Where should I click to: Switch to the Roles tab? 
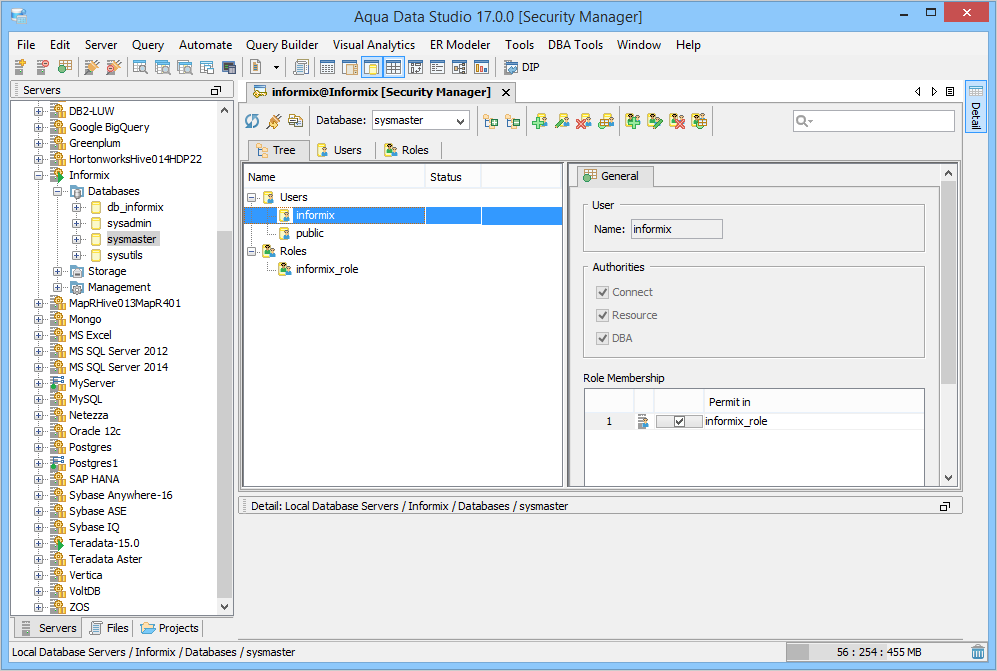(408, 150)
